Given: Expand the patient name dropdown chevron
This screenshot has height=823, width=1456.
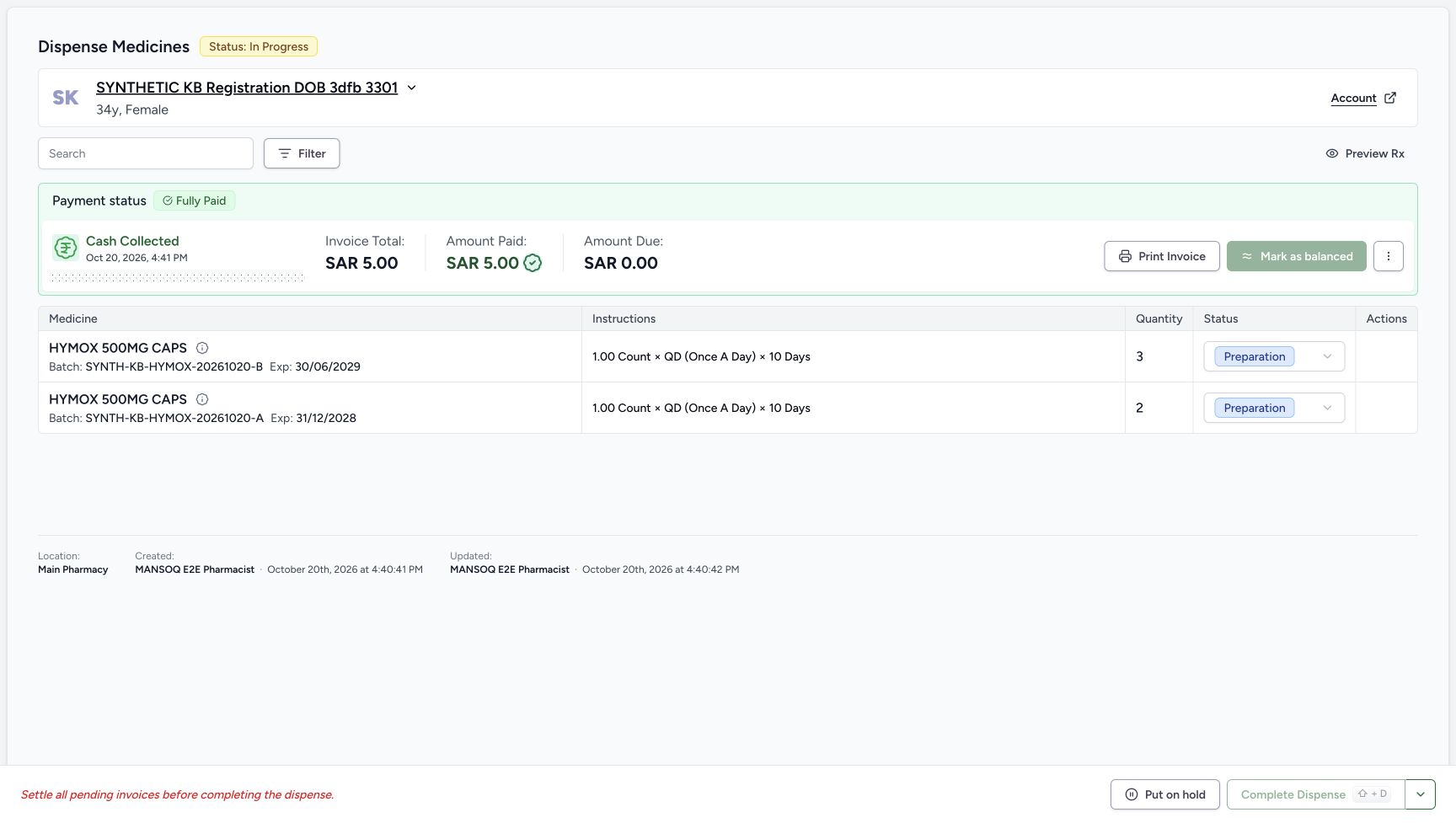Looking at the screenshot, I should pyautogui.click(x=412, y=88).
